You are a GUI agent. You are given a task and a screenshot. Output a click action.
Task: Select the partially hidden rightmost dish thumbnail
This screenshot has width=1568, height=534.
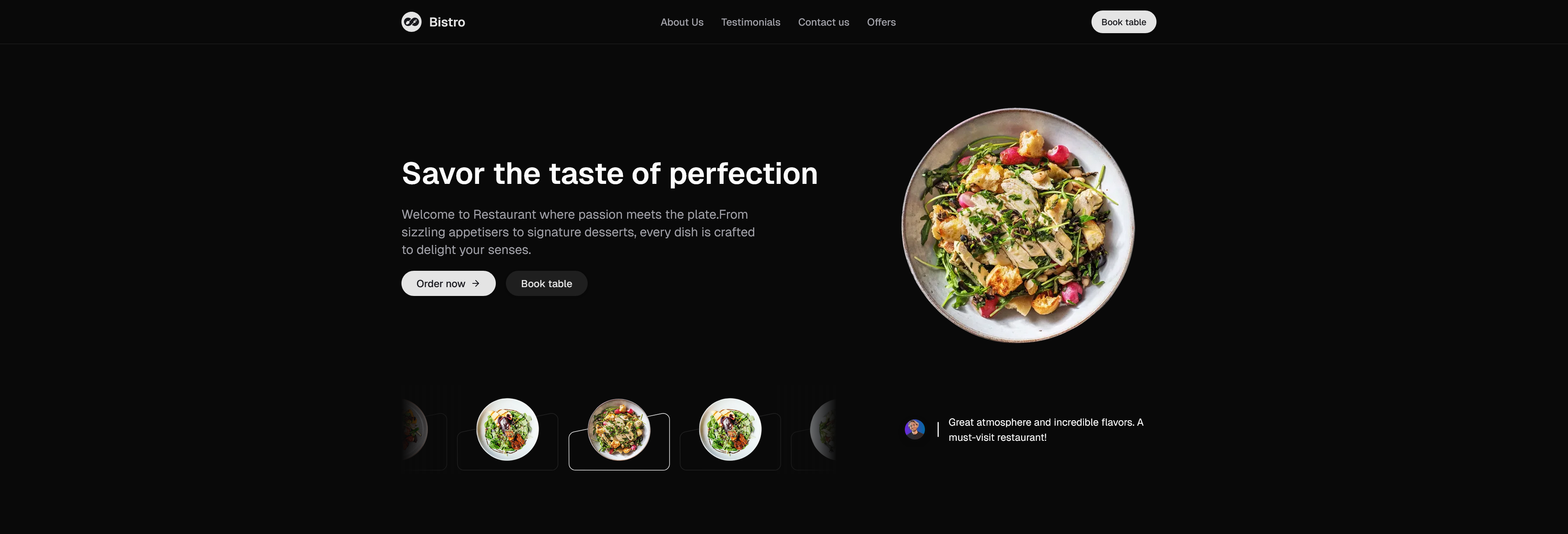click(x=814, y=434)
